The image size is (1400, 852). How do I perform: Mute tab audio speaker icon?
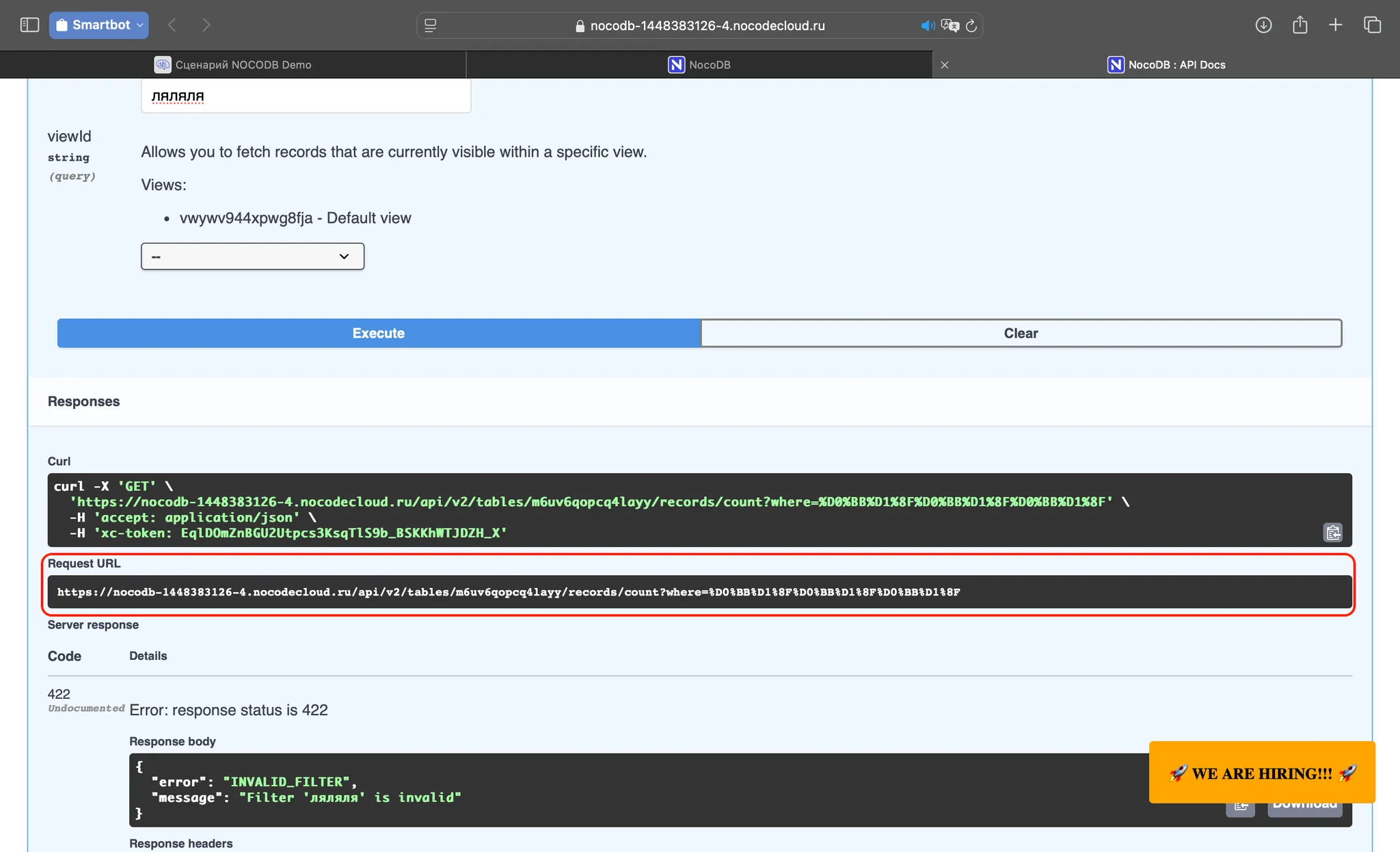click(927, 26)
